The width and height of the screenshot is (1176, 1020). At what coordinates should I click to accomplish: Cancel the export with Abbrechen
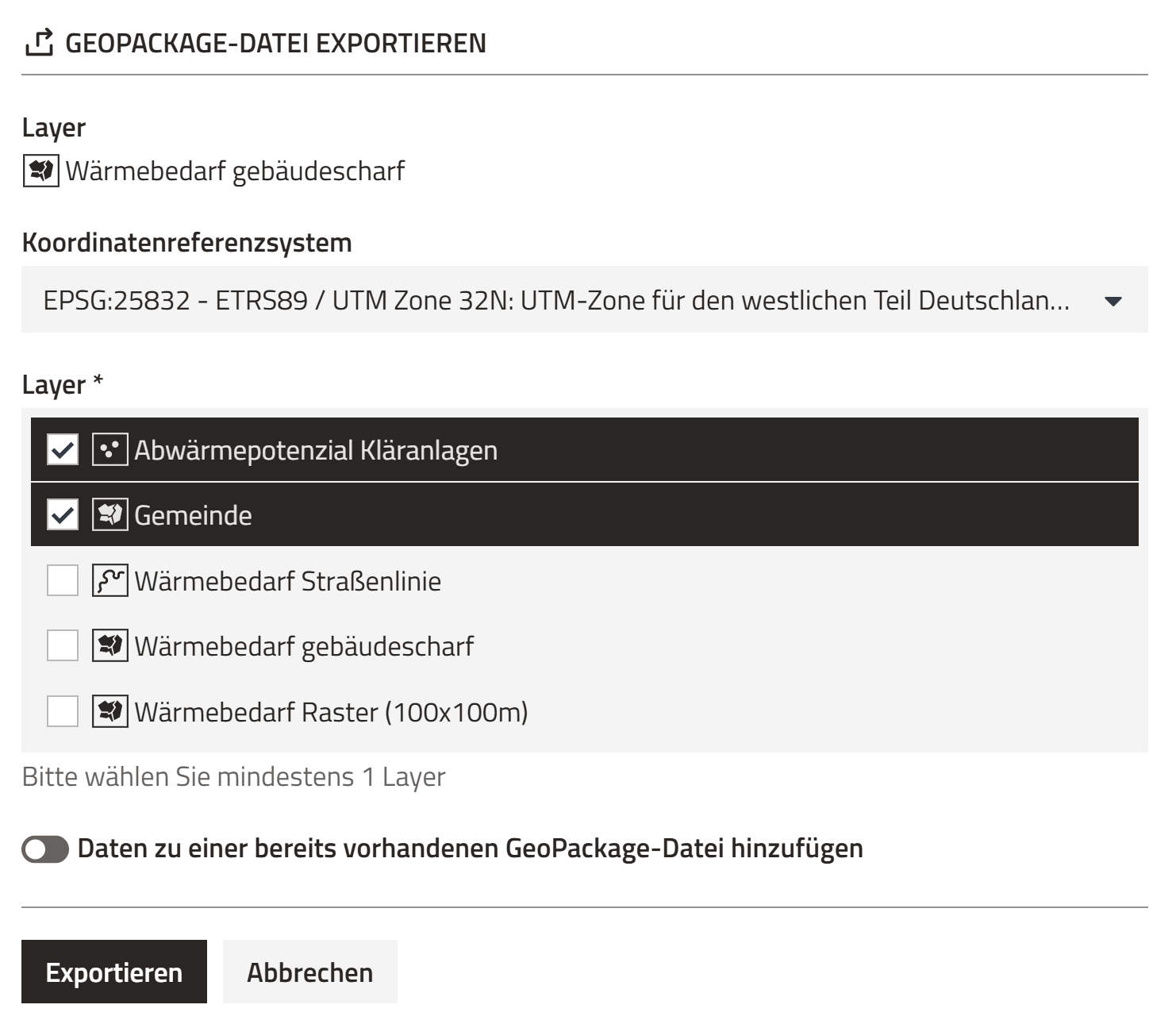pyautogui.click(x=309, y=972)
